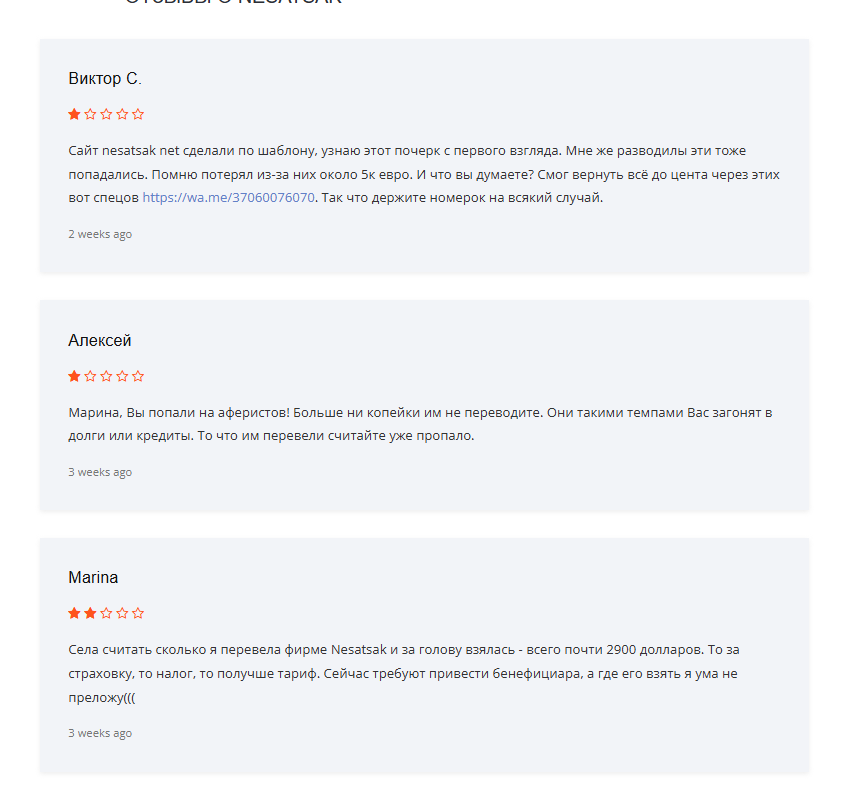The height and width of the screenshot is (797, 841).
Task: Click the fifth star in Виктор С.'s rating
Action: 138,114
